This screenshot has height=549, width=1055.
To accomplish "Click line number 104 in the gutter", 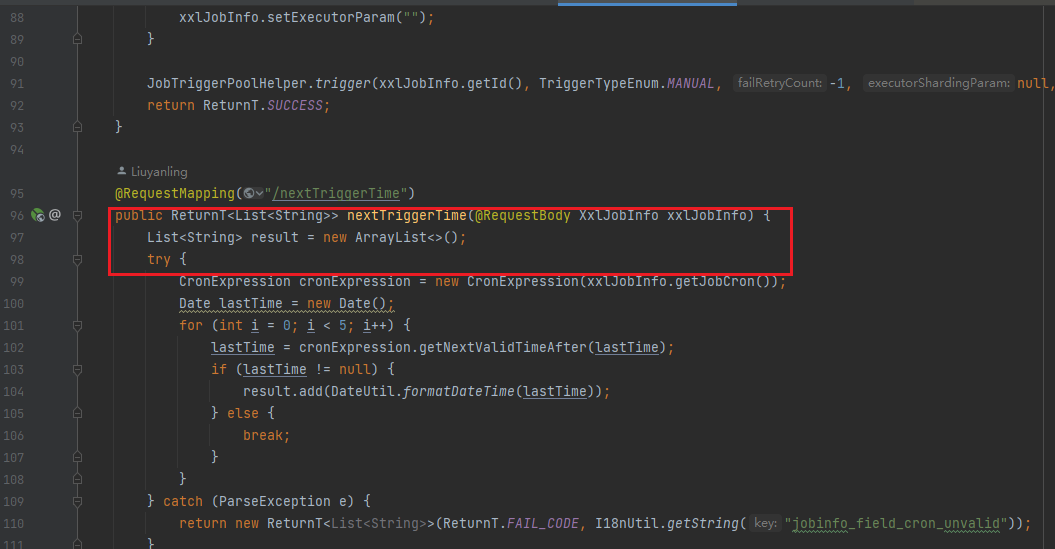I will pyautogui.click(x=13, y=392).
